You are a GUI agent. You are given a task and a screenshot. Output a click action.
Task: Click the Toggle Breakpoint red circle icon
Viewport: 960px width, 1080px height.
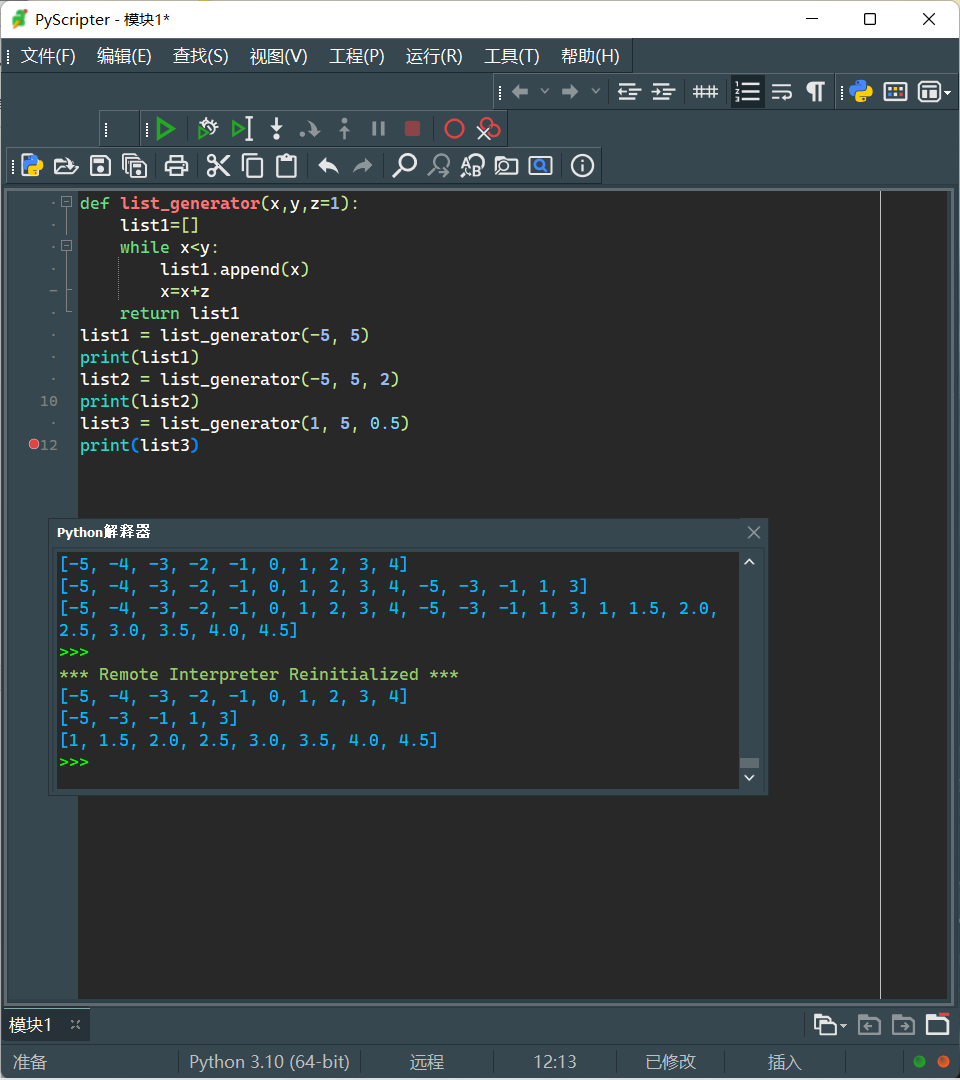454,129
